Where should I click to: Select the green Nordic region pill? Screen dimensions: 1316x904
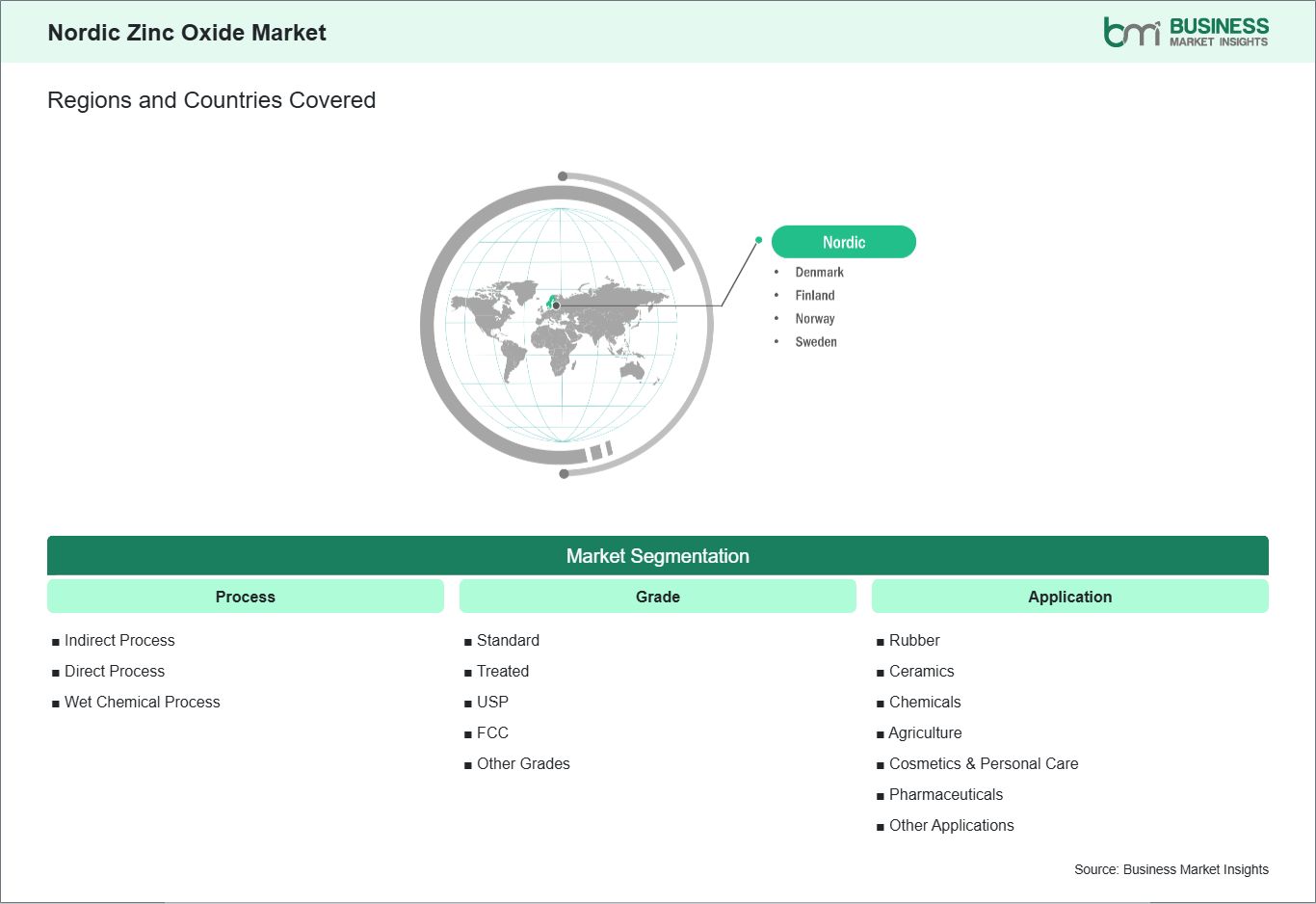click(844, 242)
